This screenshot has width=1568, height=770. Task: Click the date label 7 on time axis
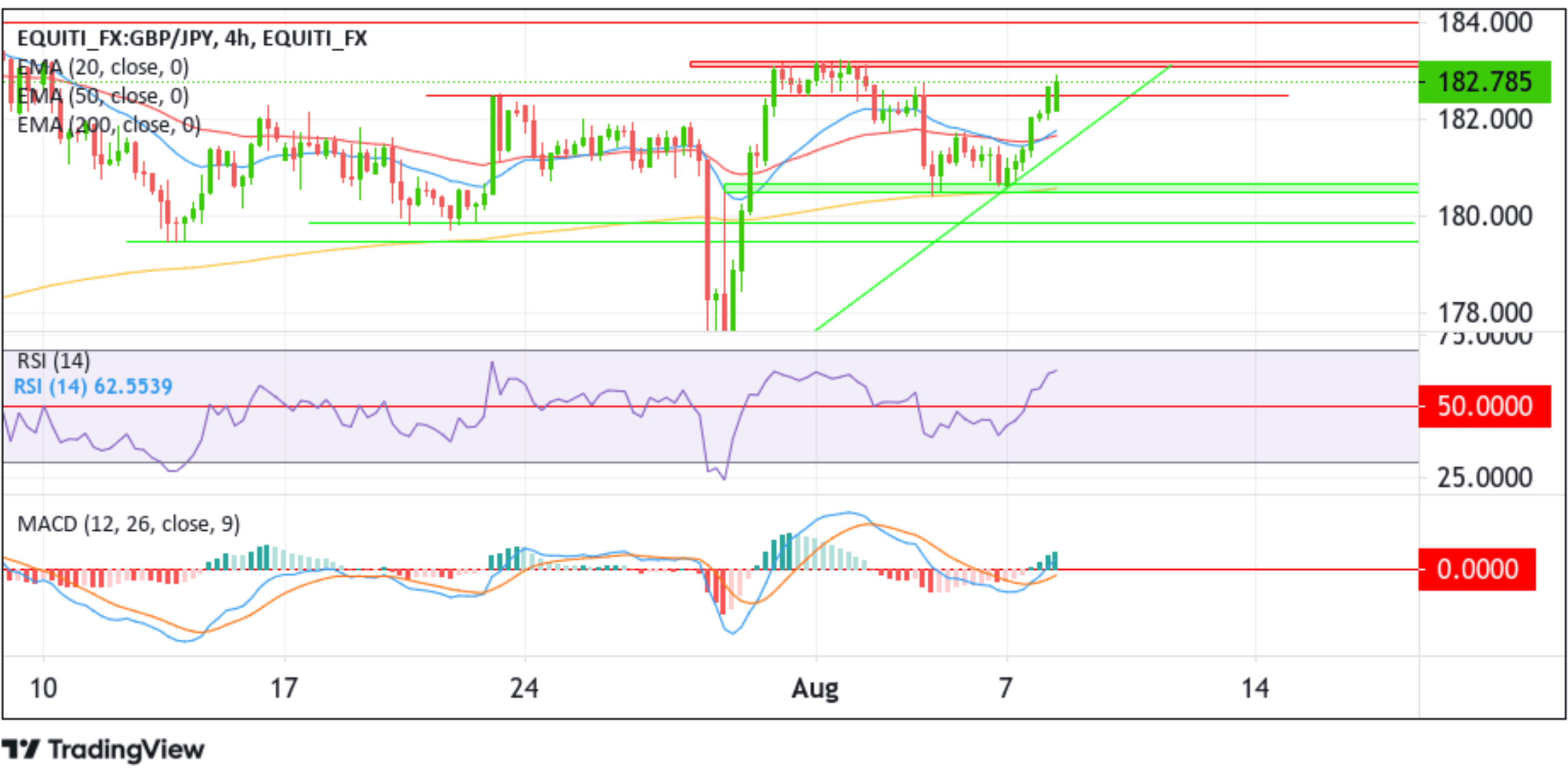(1005, 689)
